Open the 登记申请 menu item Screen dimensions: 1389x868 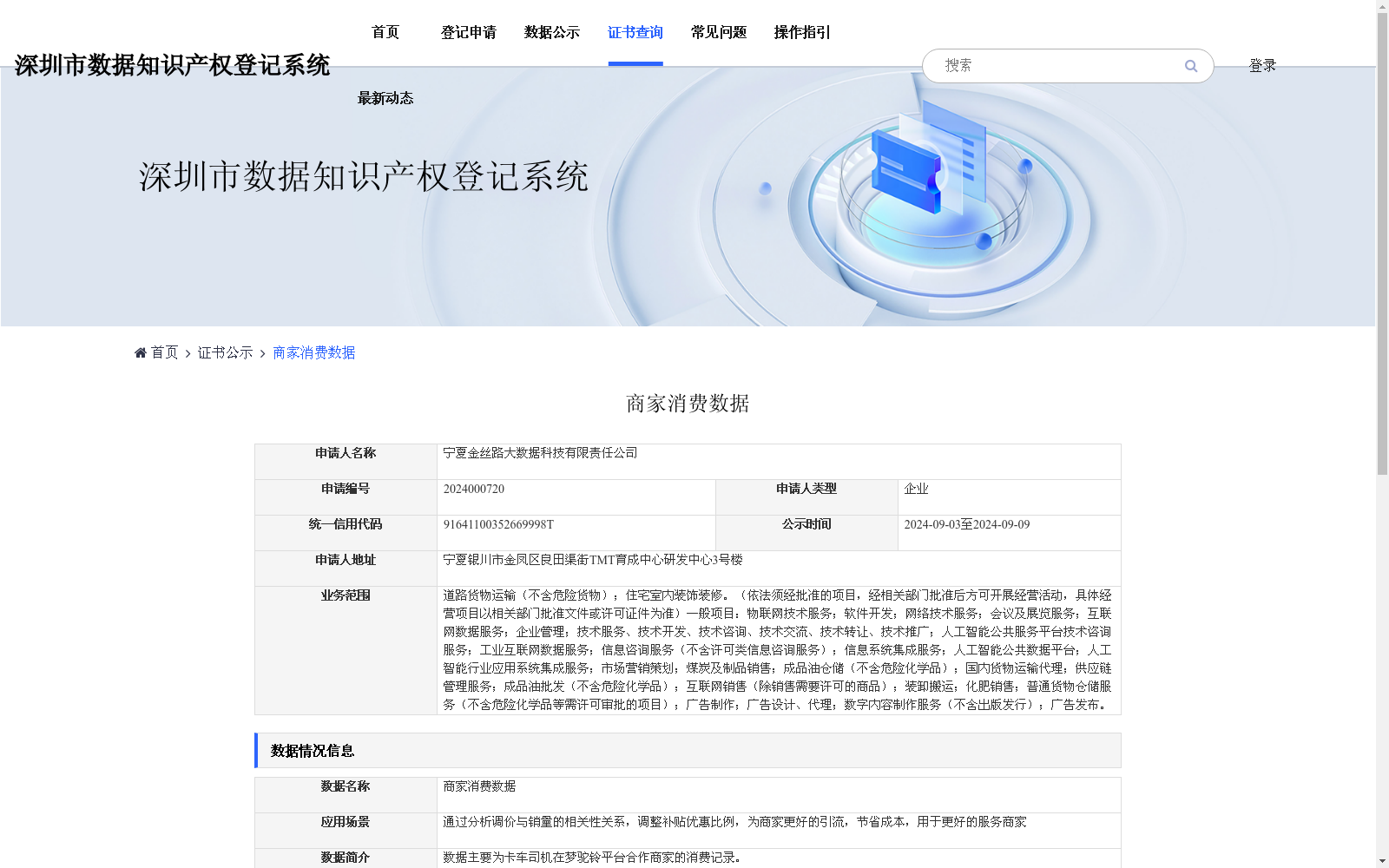(469, 32)
